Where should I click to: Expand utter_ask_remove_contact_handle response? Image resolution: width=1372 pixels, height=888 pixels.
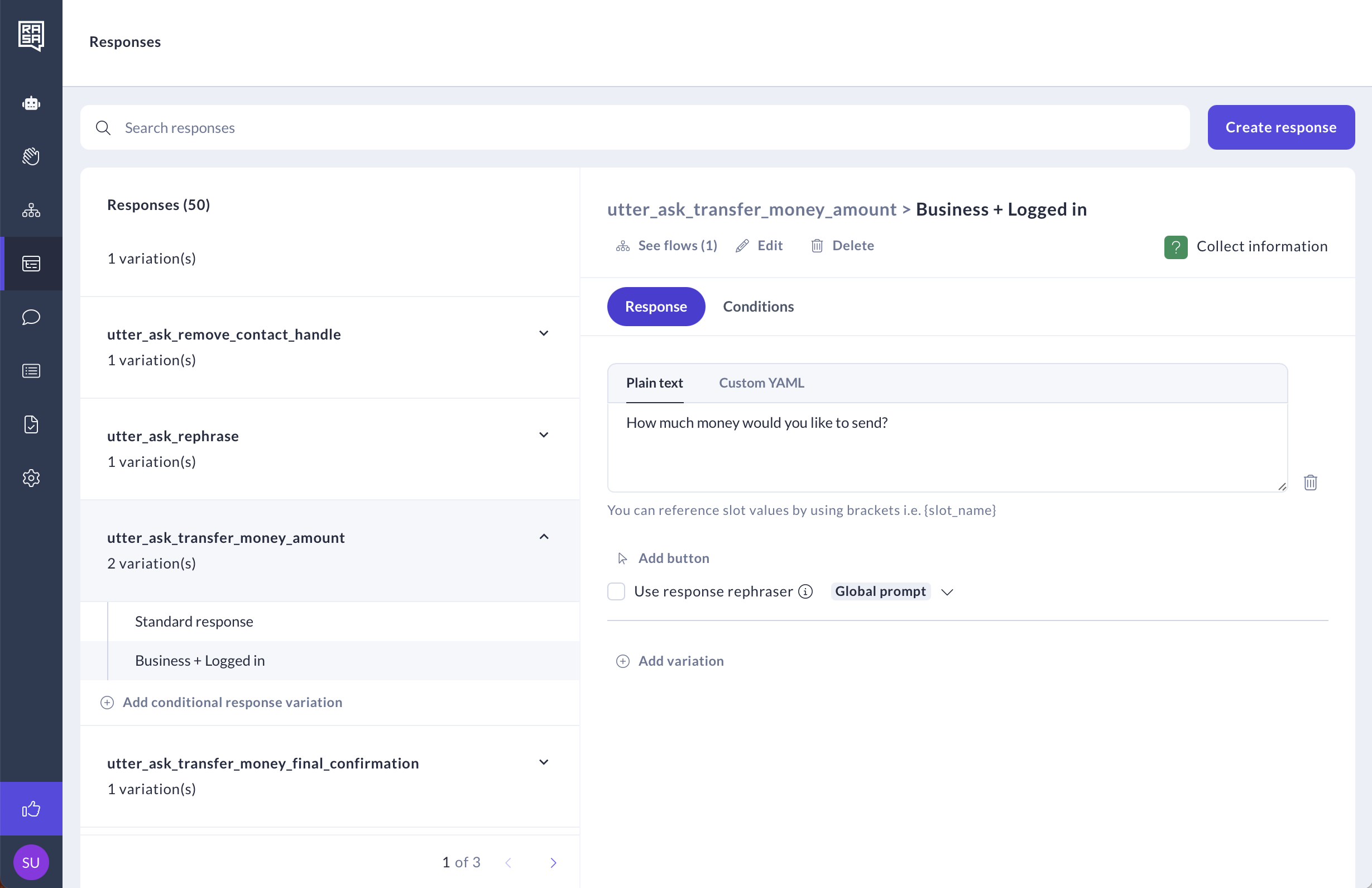(543, 334)
